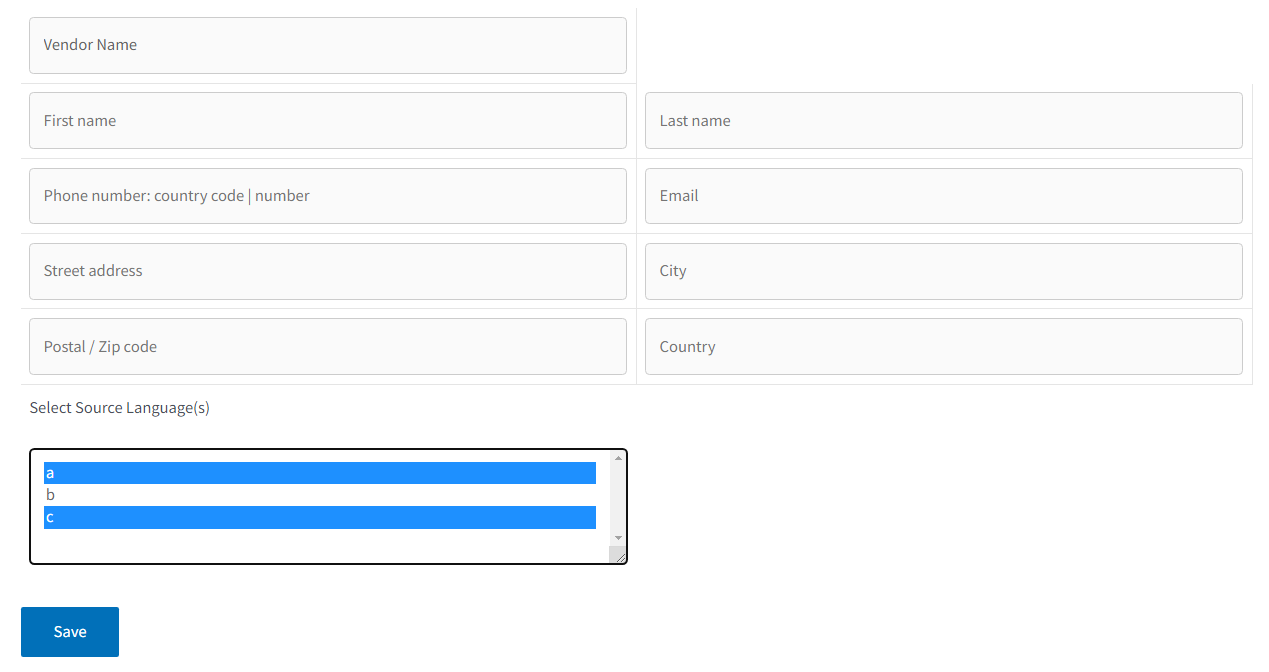1269x672 pixels.
Task: Click the Email input field
Action: [x=943, y=195]
